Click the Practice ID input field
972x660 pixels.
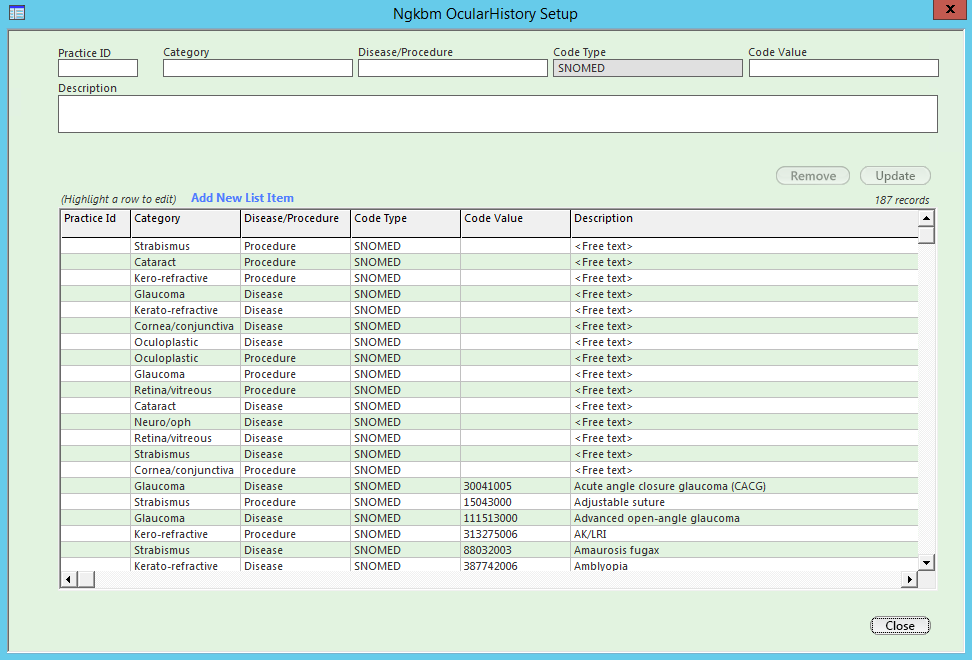pos(98,68)
